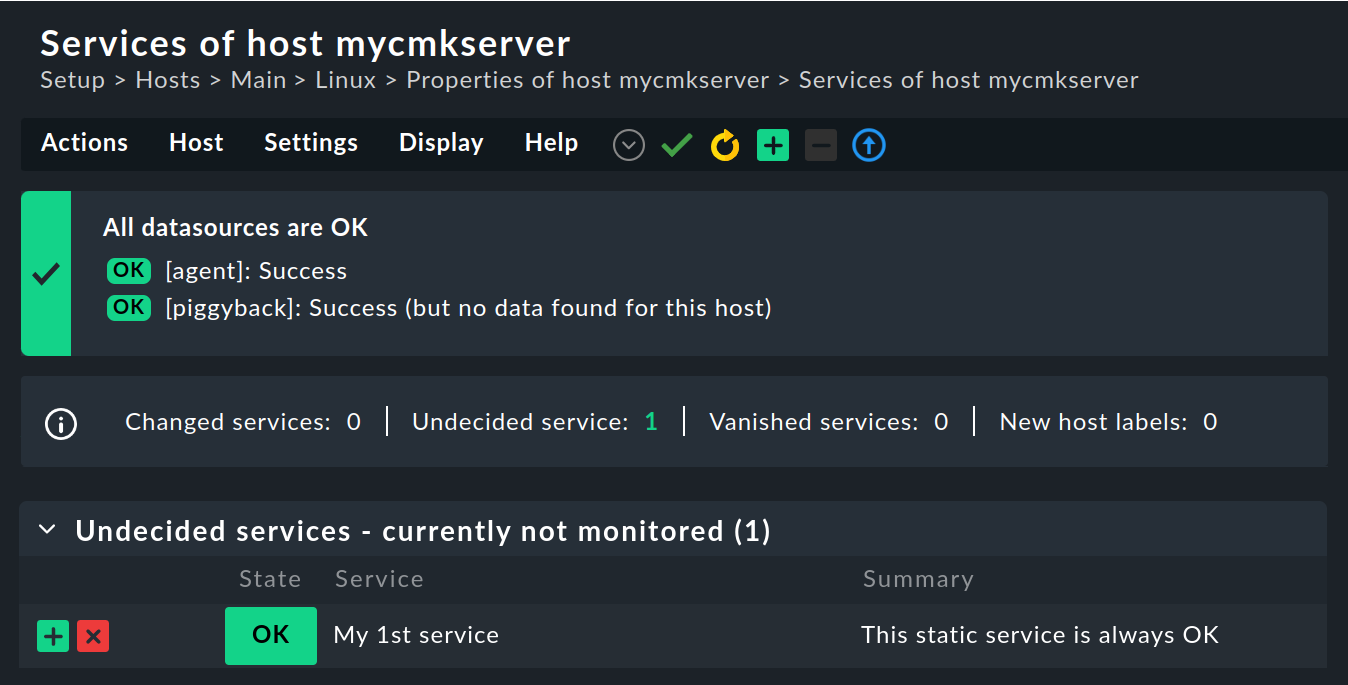The image size is (1348, 685).
Task: Disable My 1st service with the red X icon
Action: click(x=93, y=636)
